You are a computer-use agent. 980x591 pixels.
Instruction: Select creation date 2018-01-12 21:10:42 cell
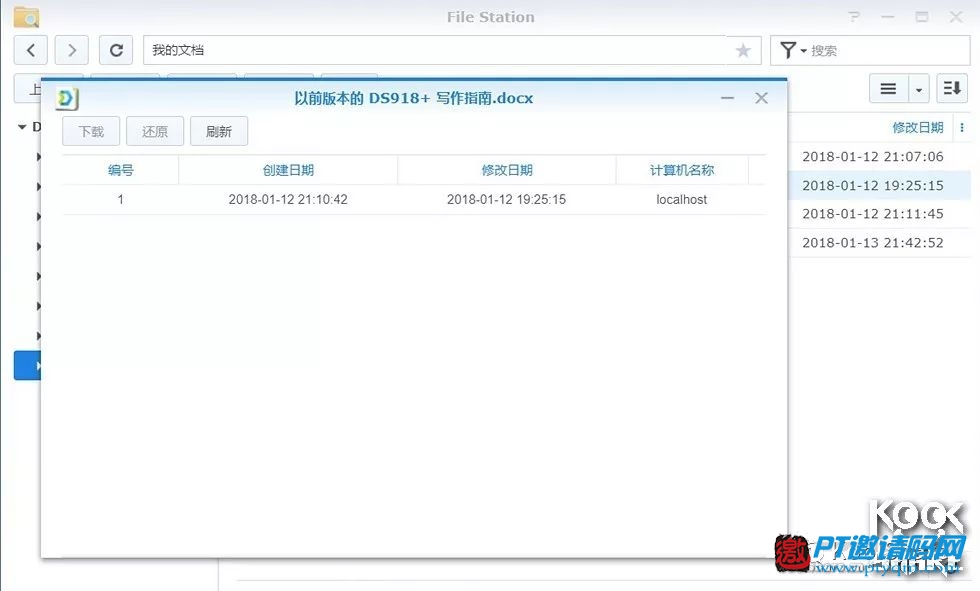[x=288, y=199]
